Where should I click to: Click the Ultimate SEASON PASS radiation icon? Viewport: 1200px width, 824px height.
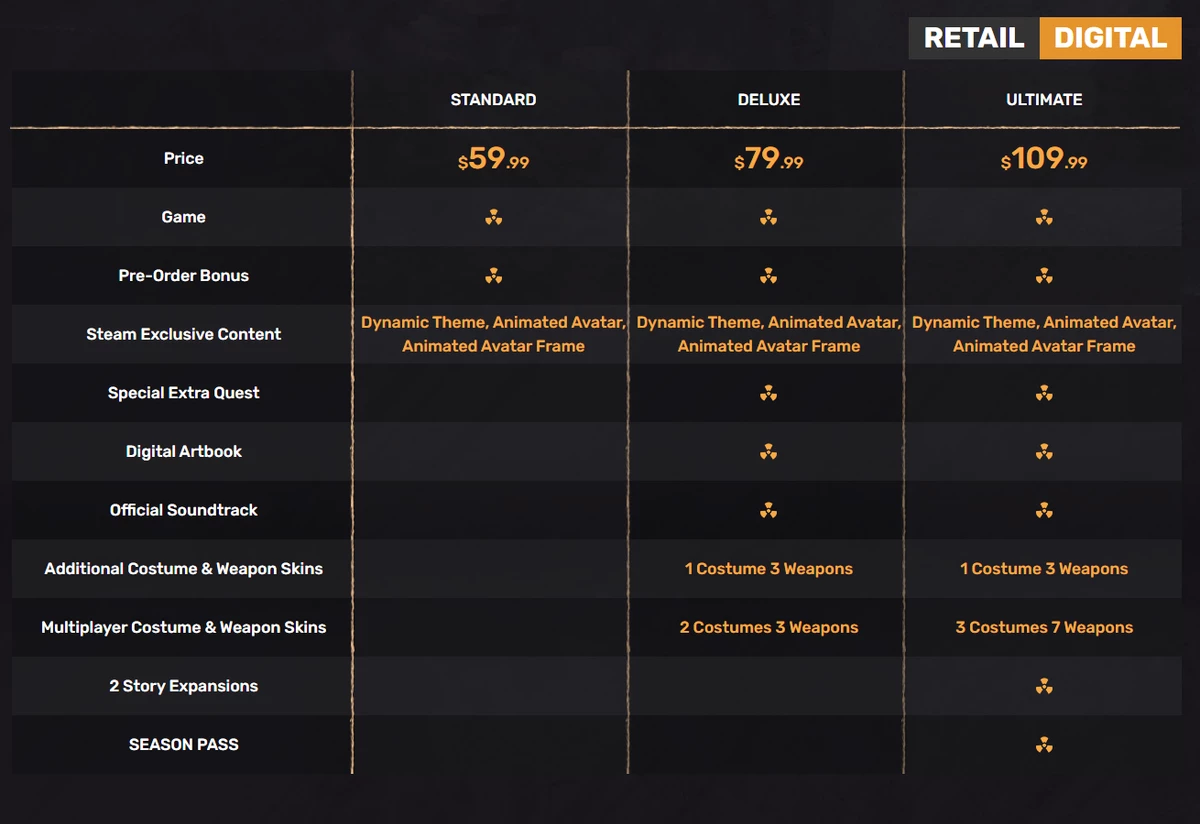click(1044, 745)
